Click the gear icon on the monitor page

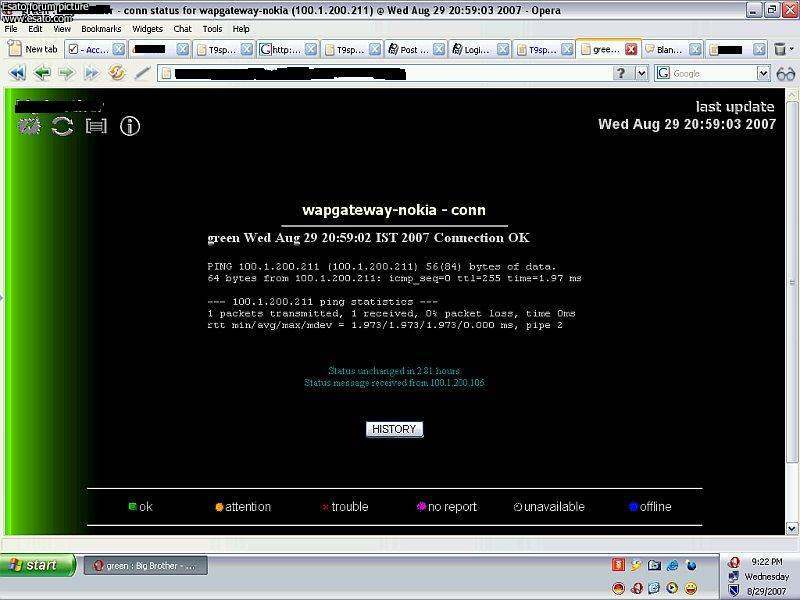point(29,126)
